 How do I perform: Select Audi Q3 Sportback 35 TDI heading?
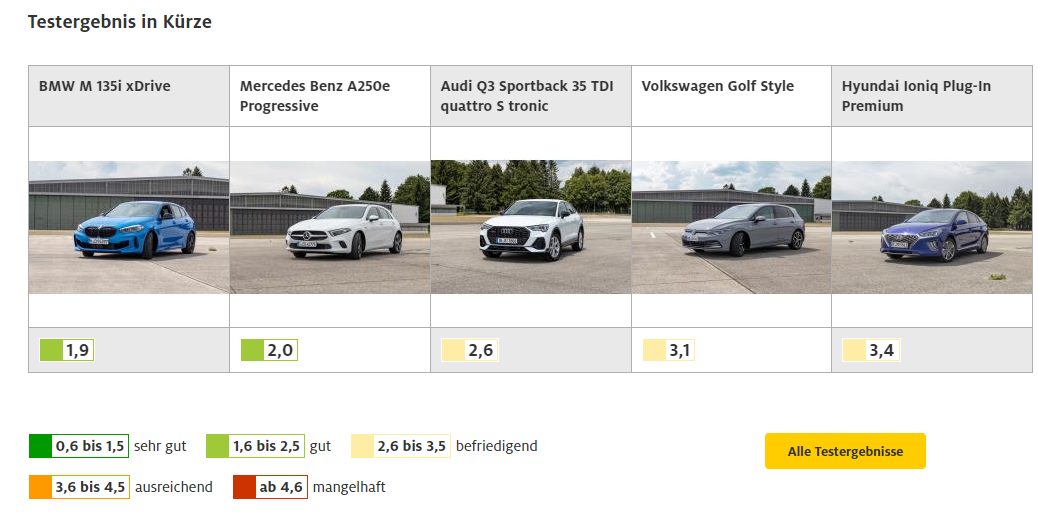[x=527, y=96]
